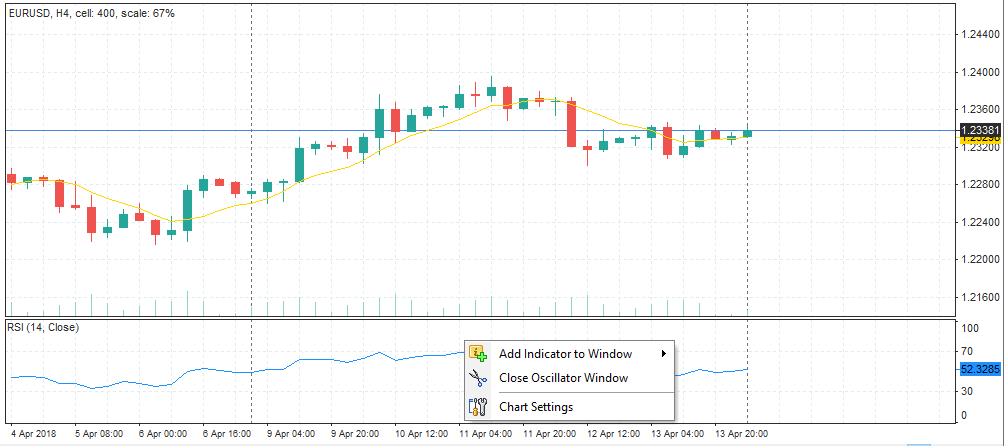Expand the Add Indicator to Window submenu arrow
This screenshot has width=1004, height=446.
point(664,353)
